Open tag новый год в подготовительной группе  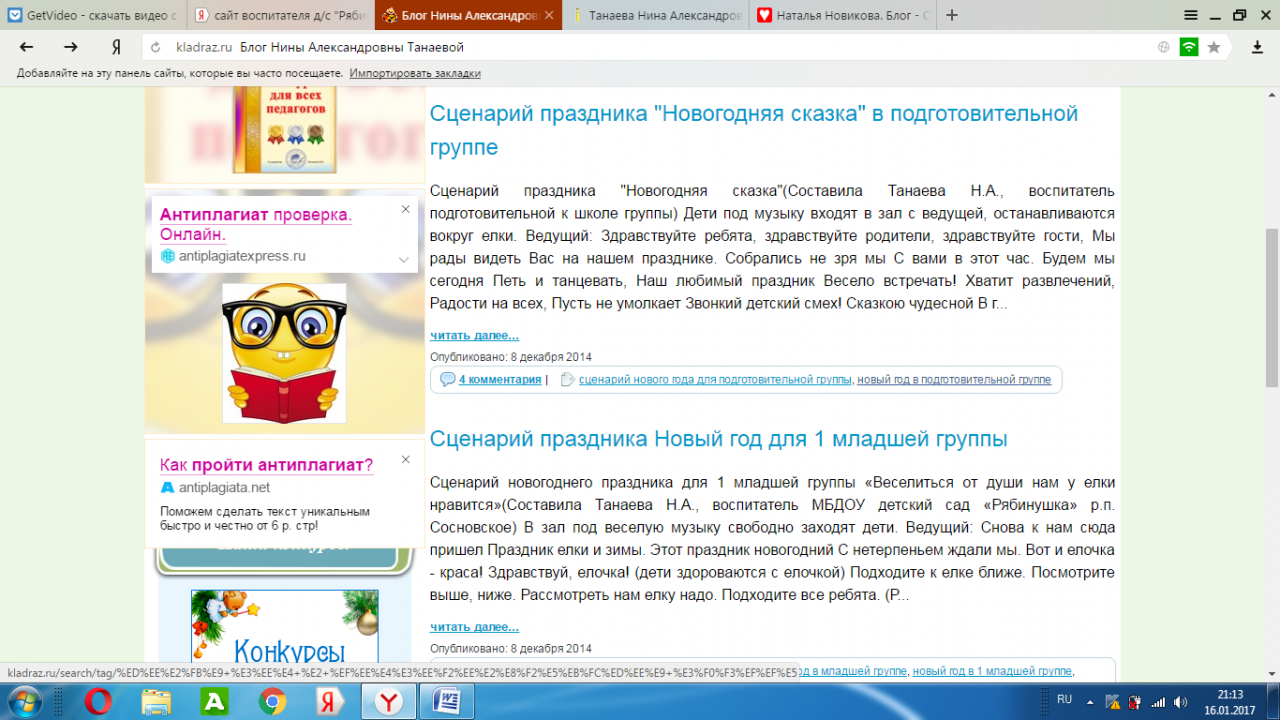coord(954,380)
